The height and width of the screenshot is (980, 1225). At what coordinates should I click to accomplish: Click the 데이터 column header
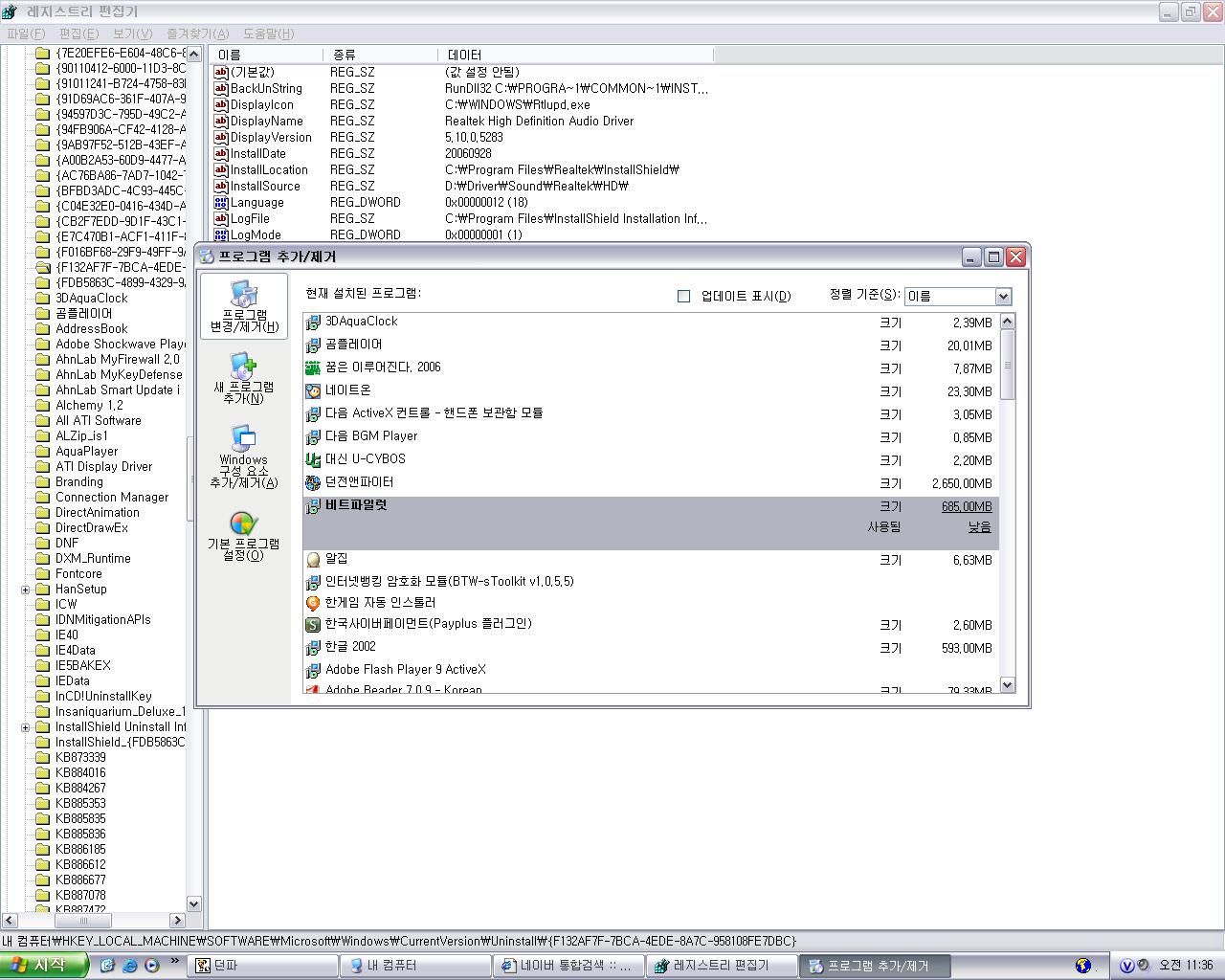(x=574, y=55)
